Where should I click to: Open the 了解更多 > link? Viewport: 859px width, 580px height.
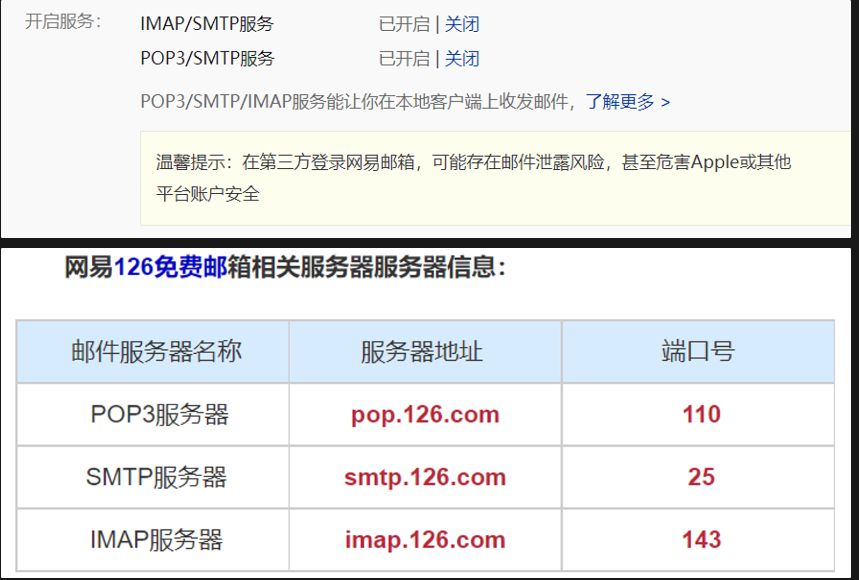click(x=628, y=102)
